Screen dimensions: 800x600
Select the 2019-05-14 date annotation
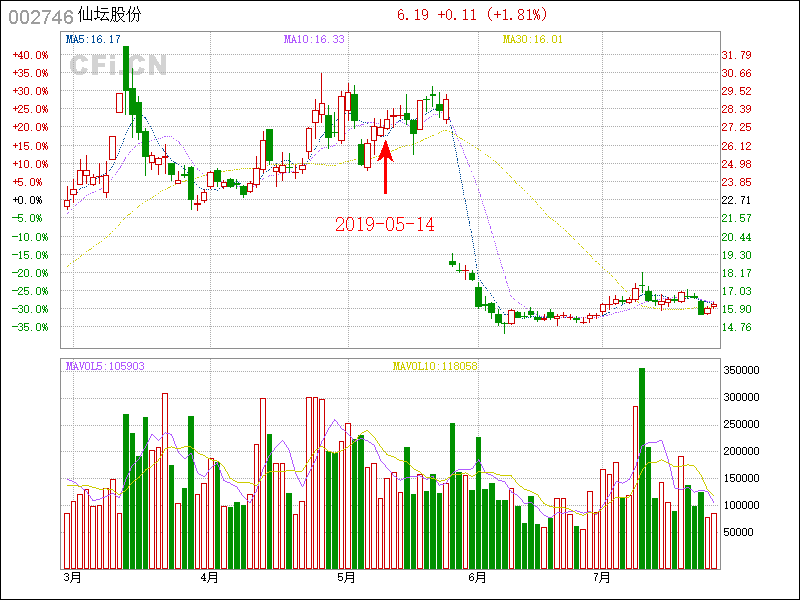385,225
